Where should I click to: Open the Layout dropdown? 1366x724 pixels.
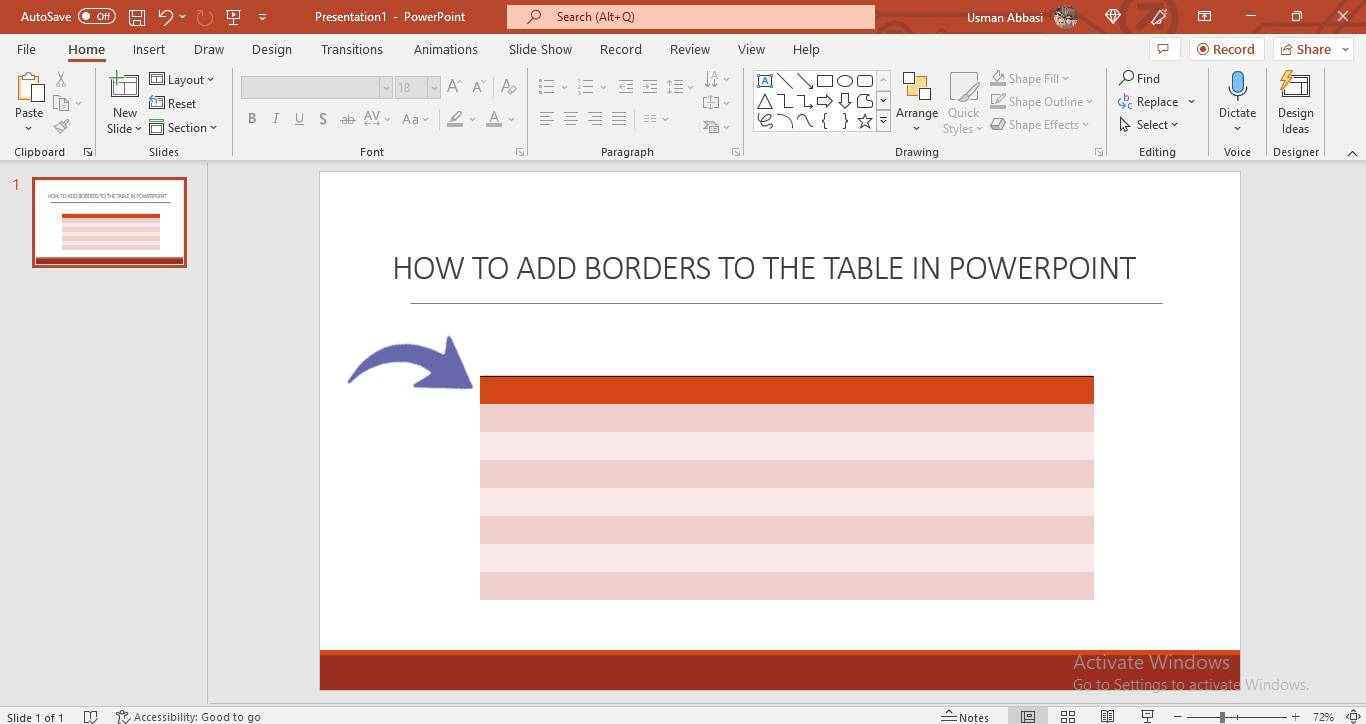tap(182, 80)
